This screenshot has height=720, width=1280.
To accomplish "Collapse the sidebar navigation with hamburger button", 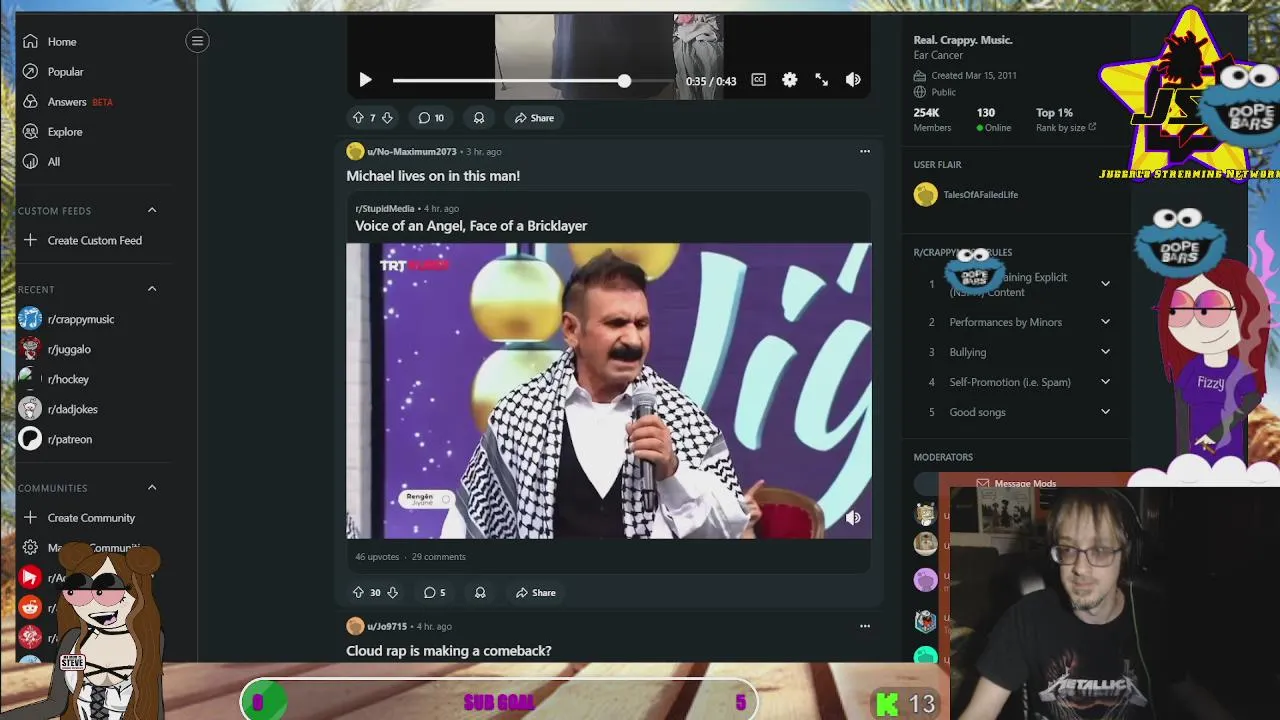I will click(x=197, y=41).
